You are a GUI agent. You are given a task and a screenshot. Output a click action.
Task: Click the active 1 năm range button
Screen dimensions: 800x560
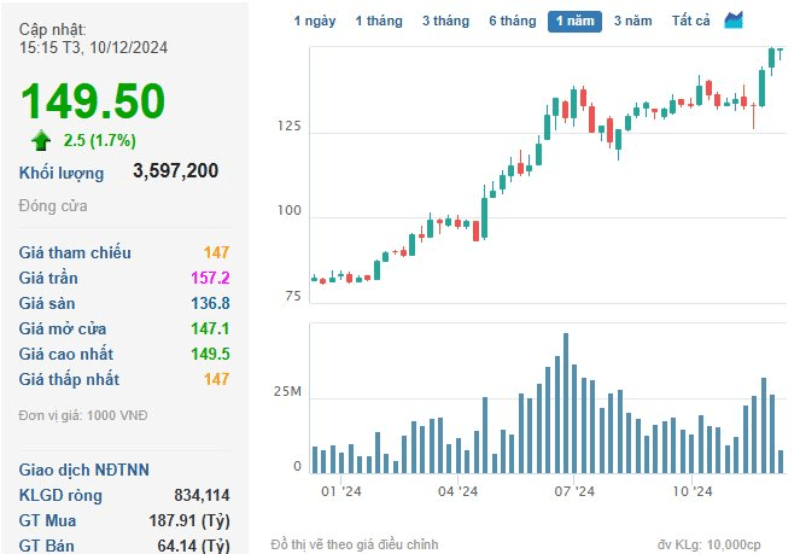574,21
